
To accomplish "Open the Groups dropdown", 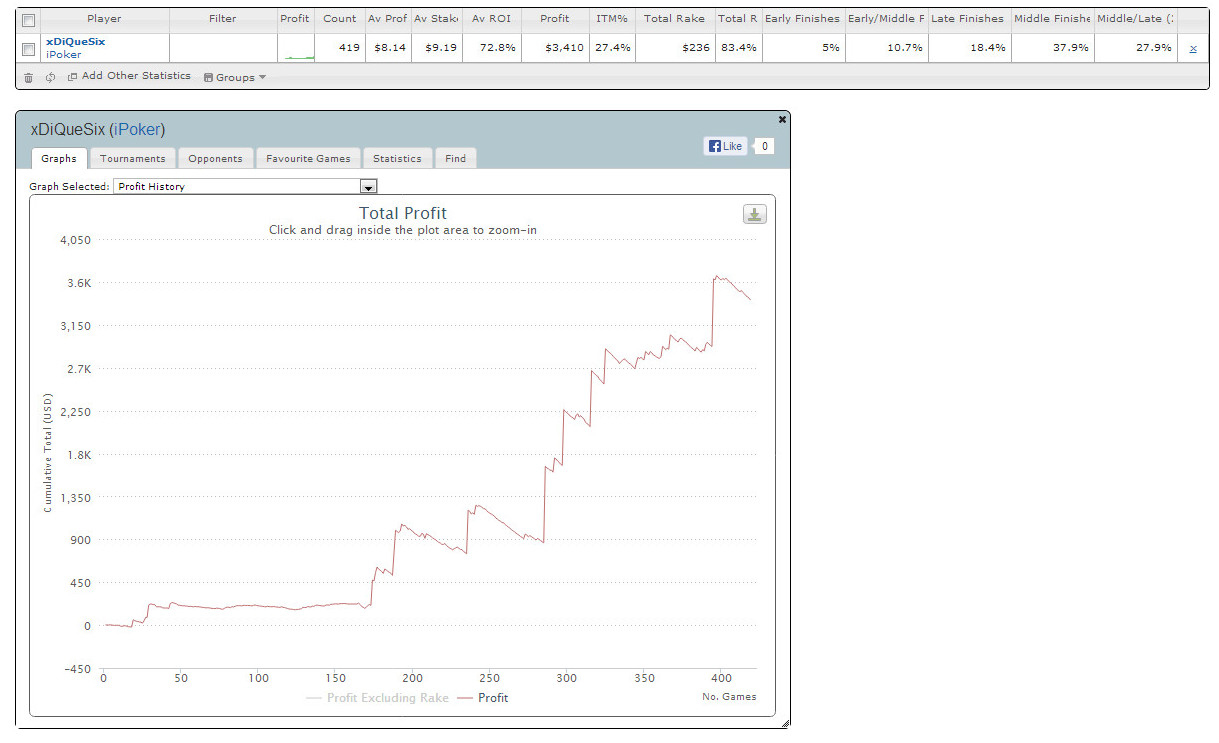I will tap(235, 77).
